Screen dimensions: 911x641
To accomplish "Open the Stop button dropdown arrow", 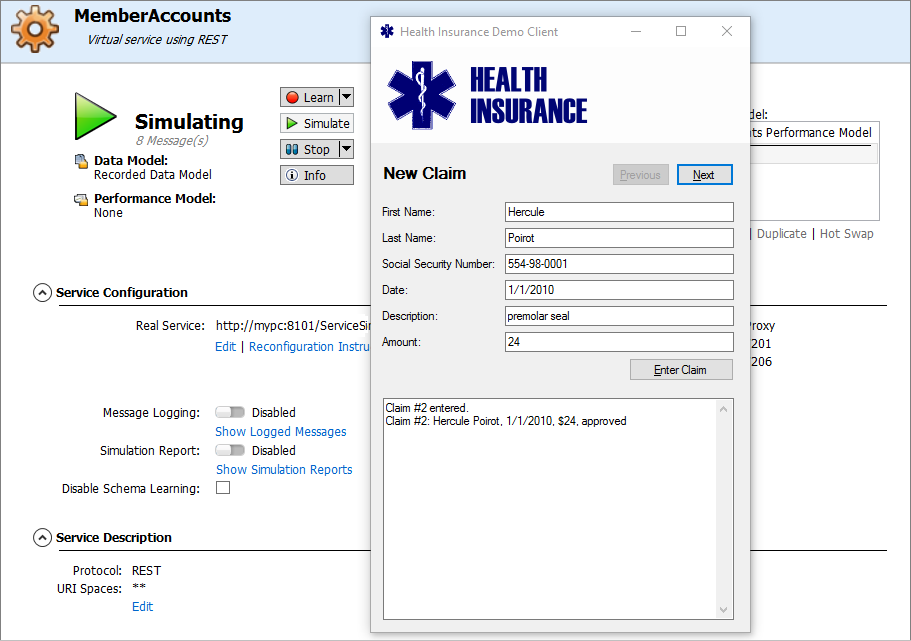I will tap(346, 149).
